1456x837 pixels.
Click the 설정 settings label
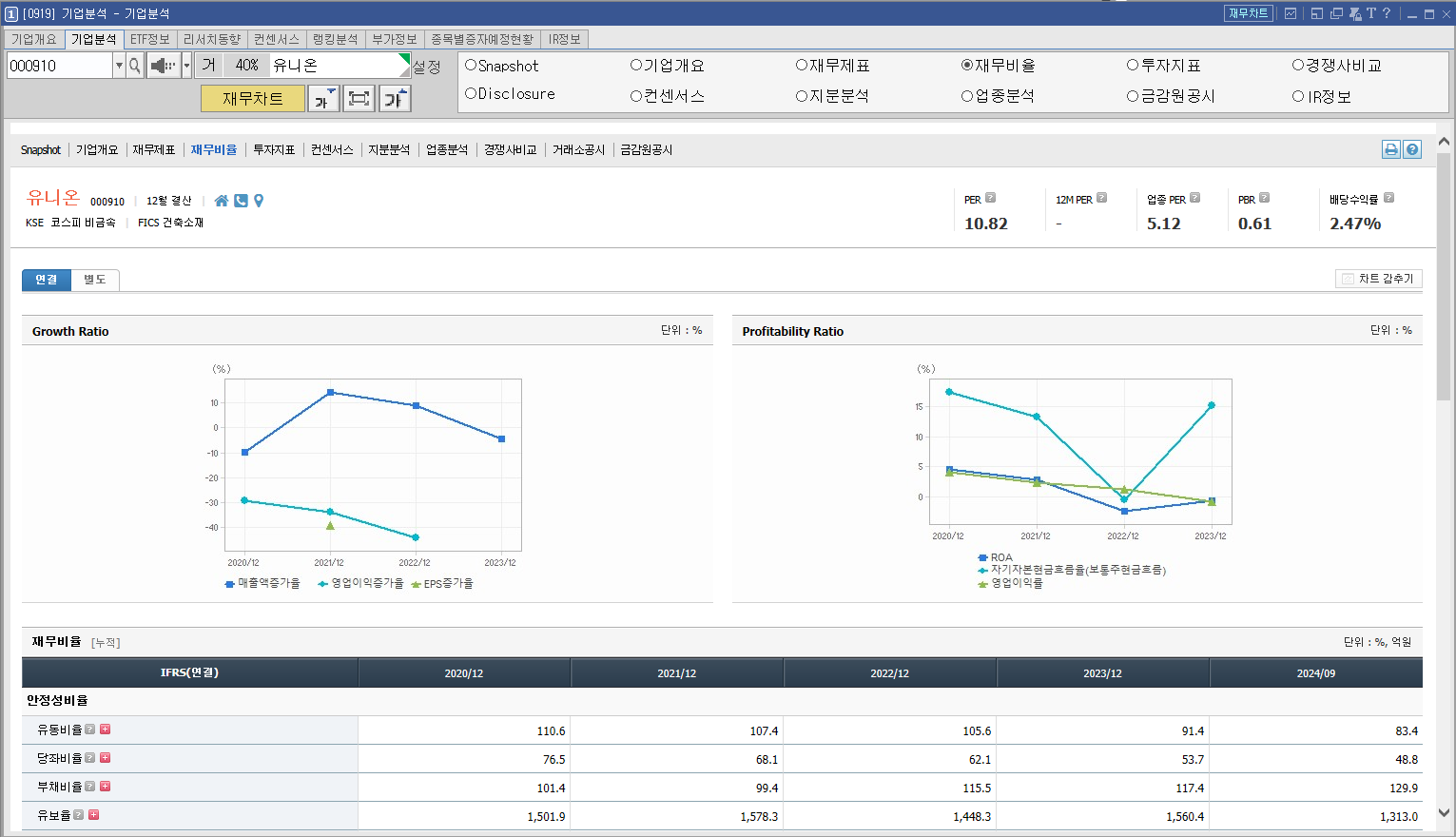[426, 67]
